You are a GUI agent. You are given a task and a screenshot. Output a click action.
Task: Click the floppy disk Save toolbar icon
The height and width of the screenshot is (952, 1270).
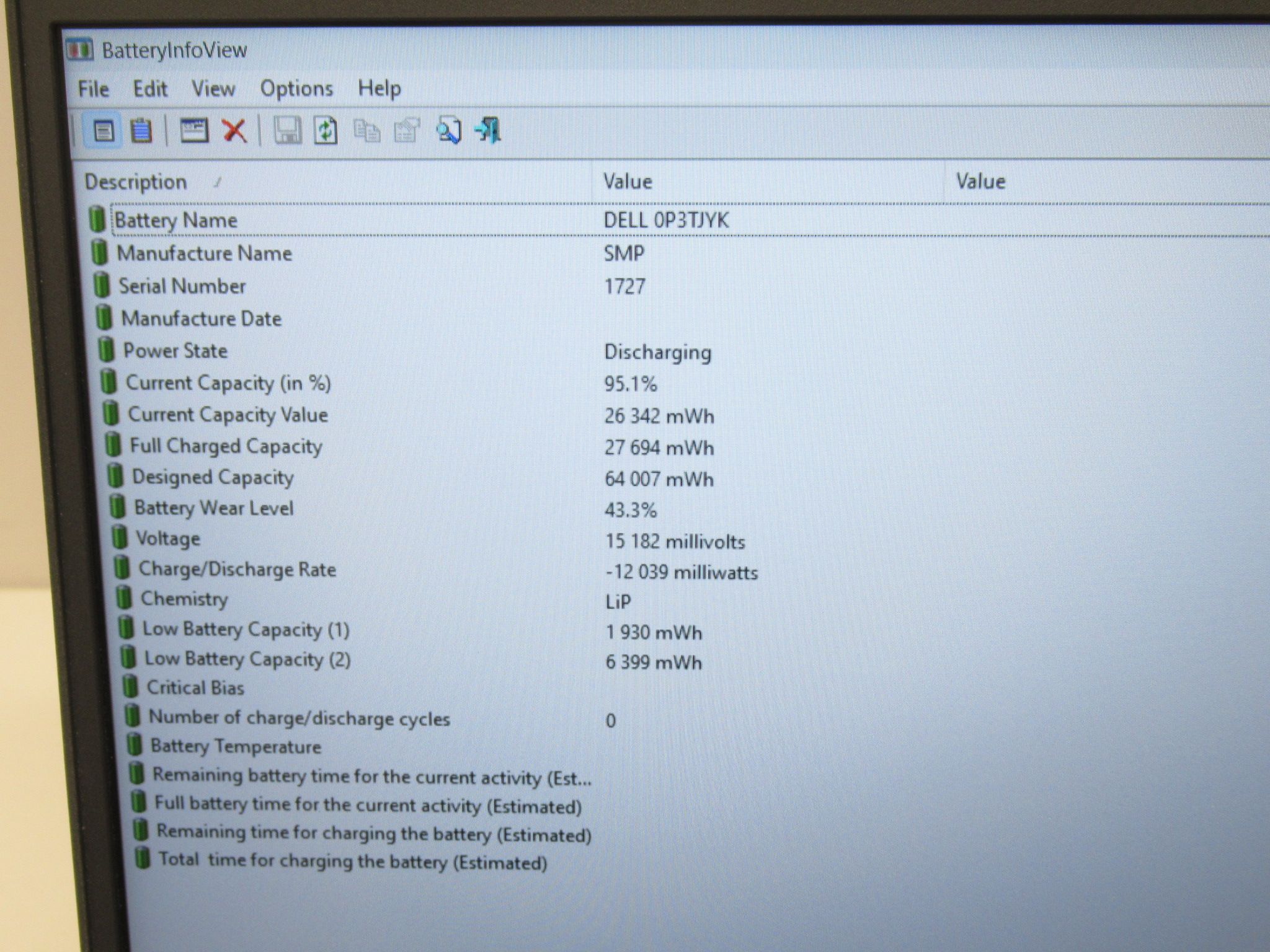286,131
